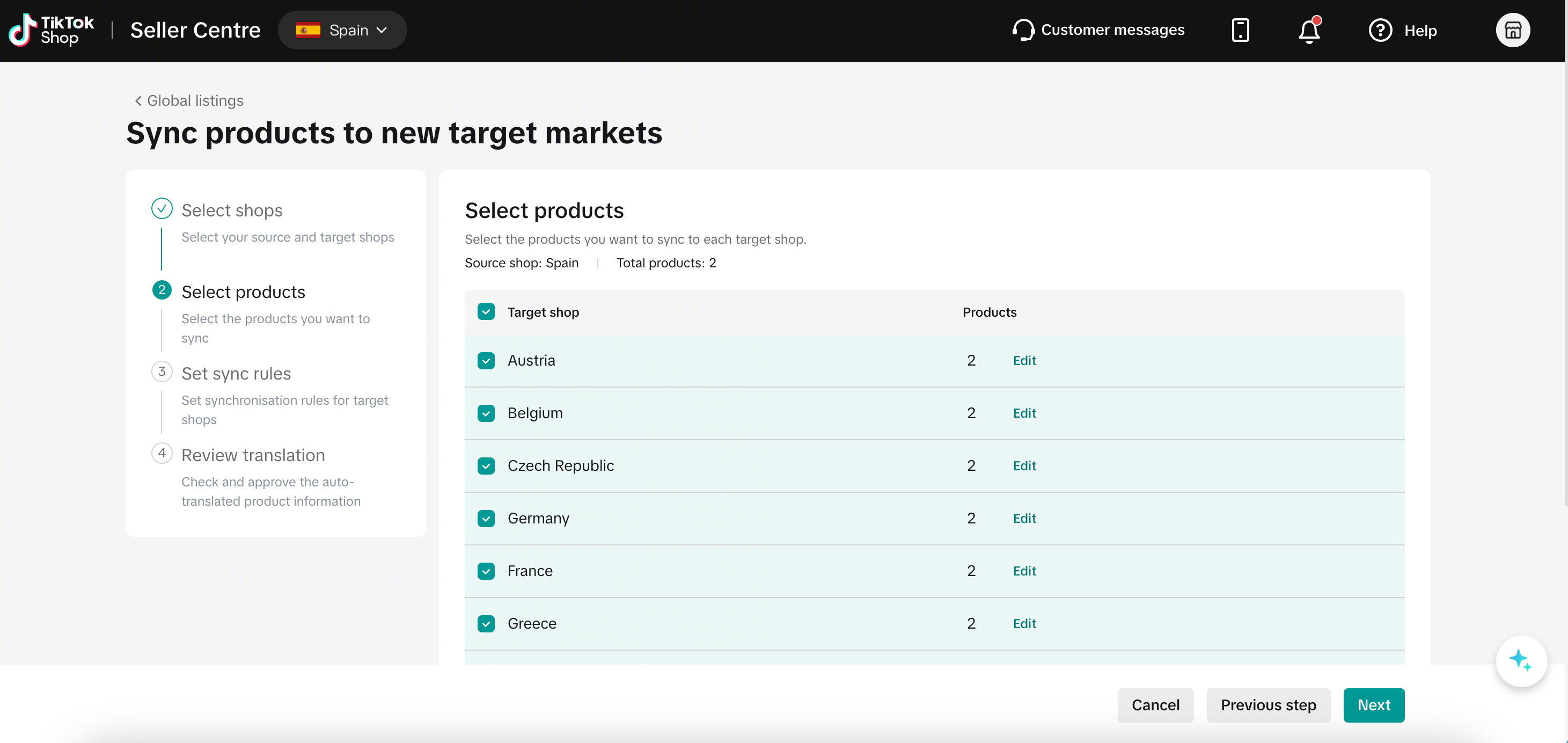
Task: Open AI assistant sparkle button
Action: pyautogui.click(x=1521, y=661)
